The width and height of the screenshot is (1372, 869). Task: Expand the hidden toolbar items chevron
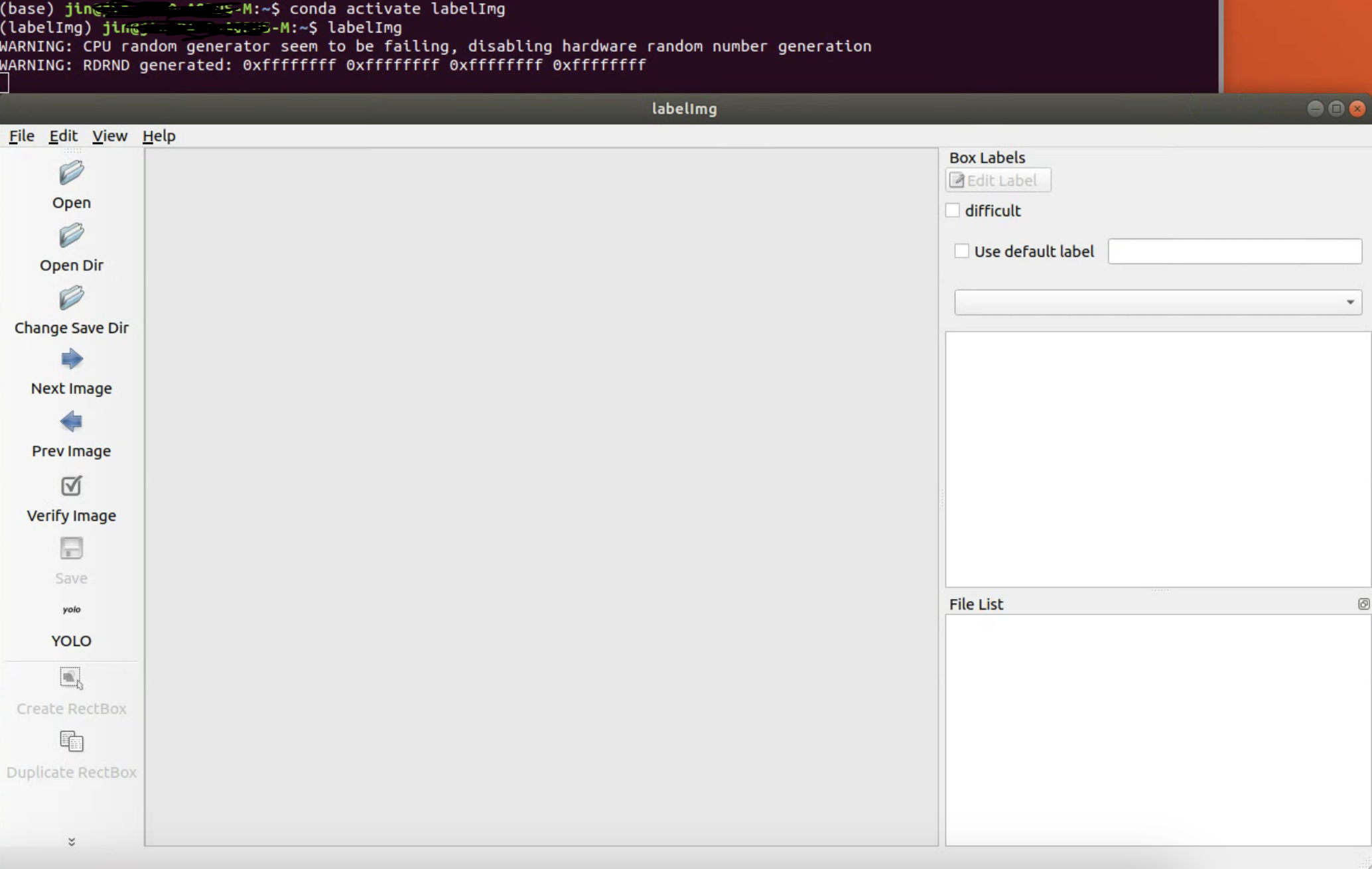[x=72, y=841]
